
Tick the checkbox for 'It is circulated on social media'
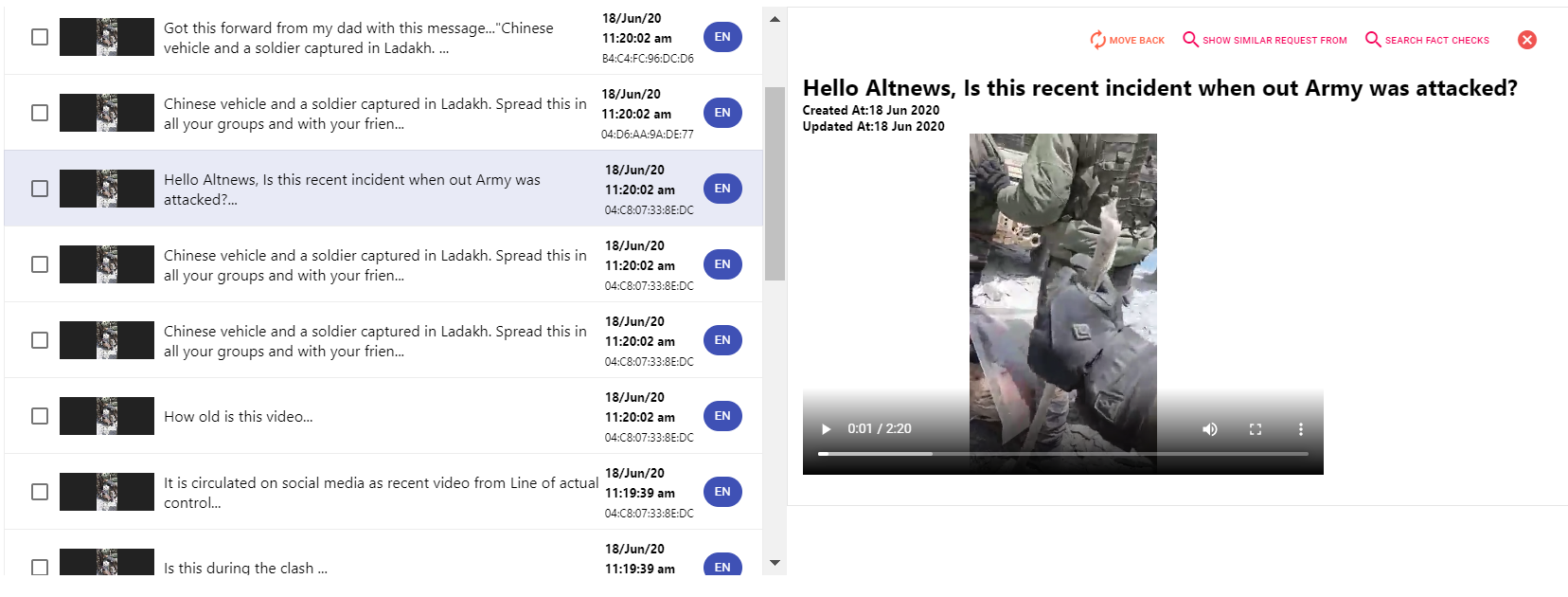coord(40,492)
